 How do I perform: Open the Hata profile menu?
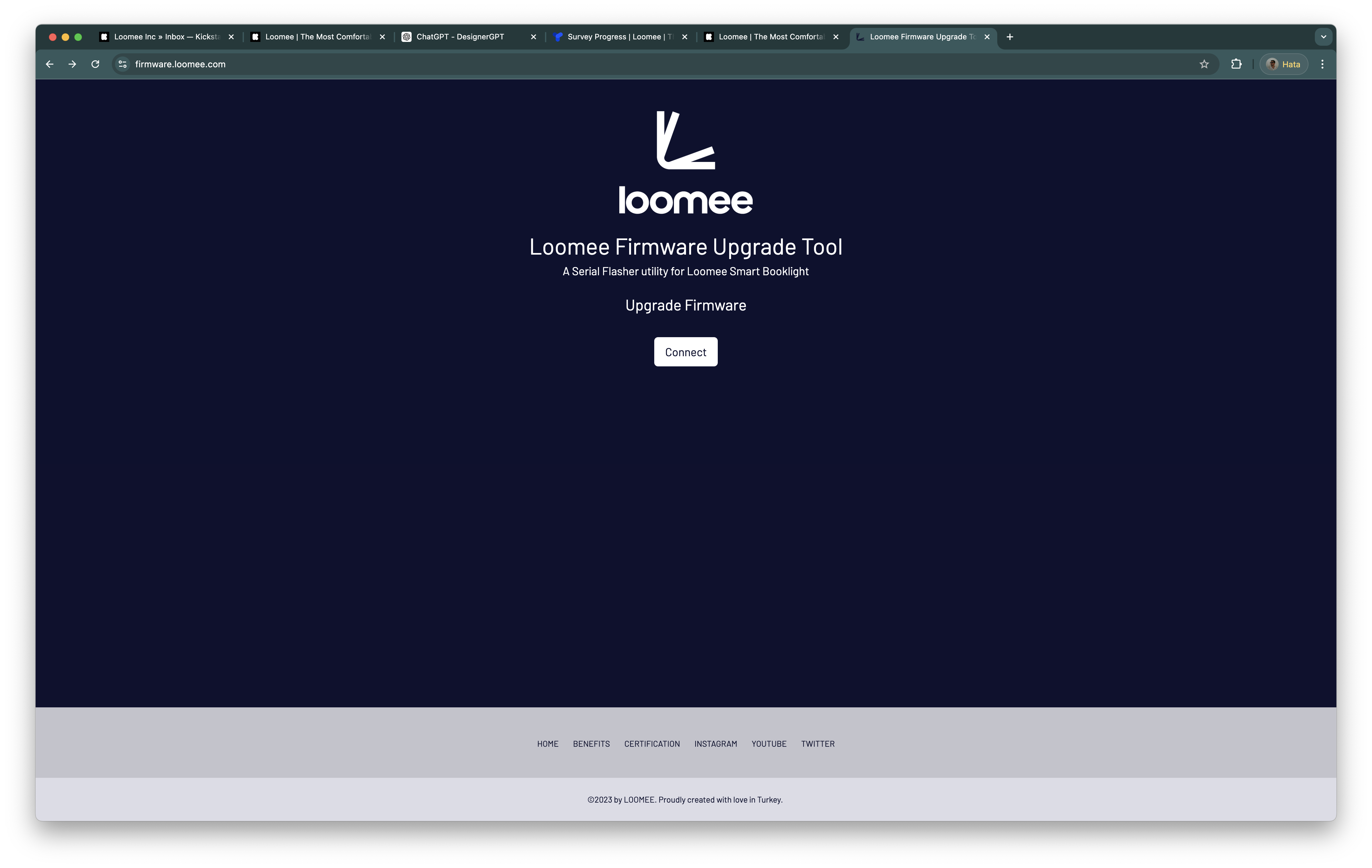point(1283,64)
